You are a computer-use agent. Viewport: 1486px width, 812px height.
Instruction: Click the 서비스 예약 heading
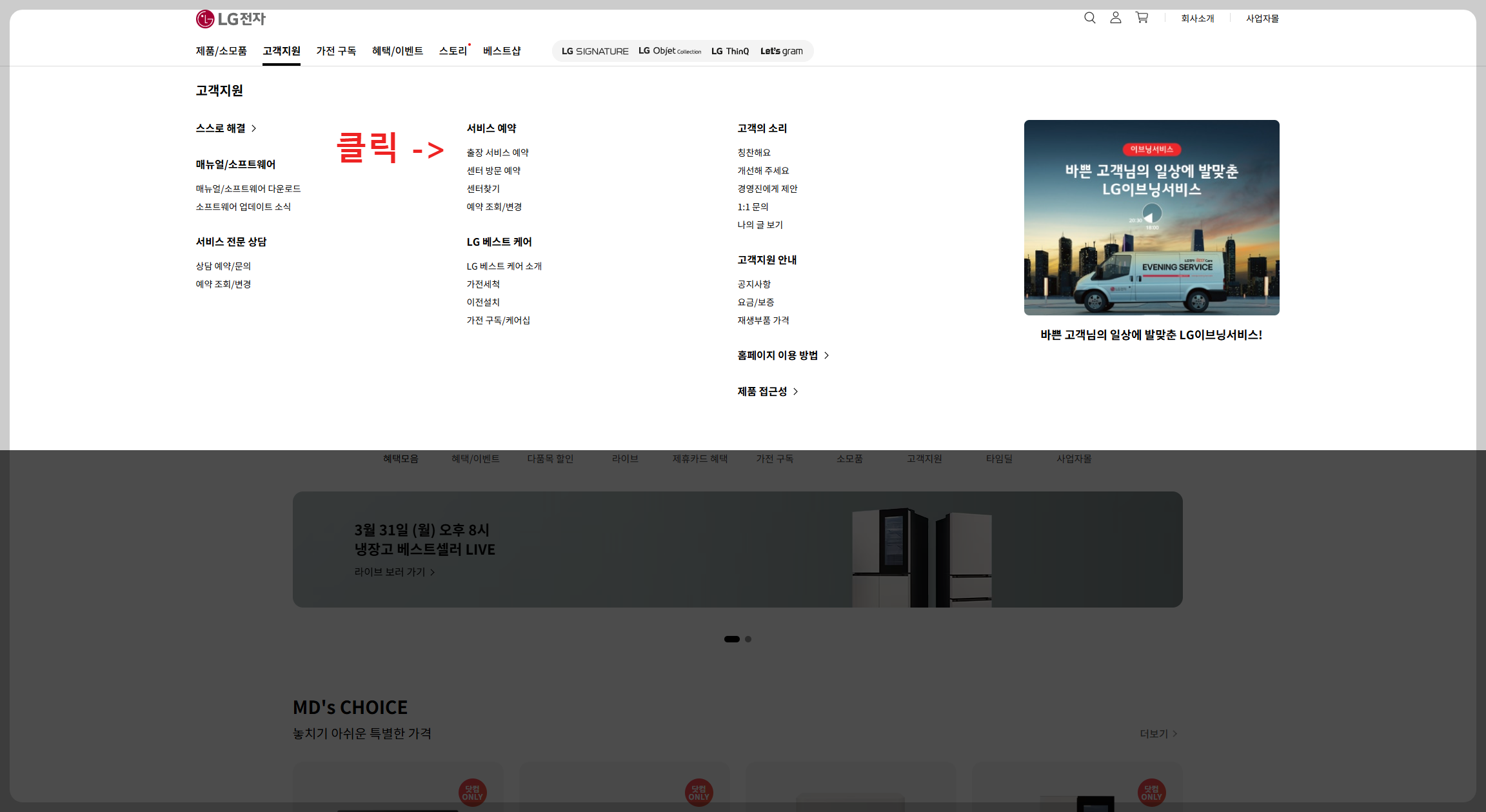[491, 128]
